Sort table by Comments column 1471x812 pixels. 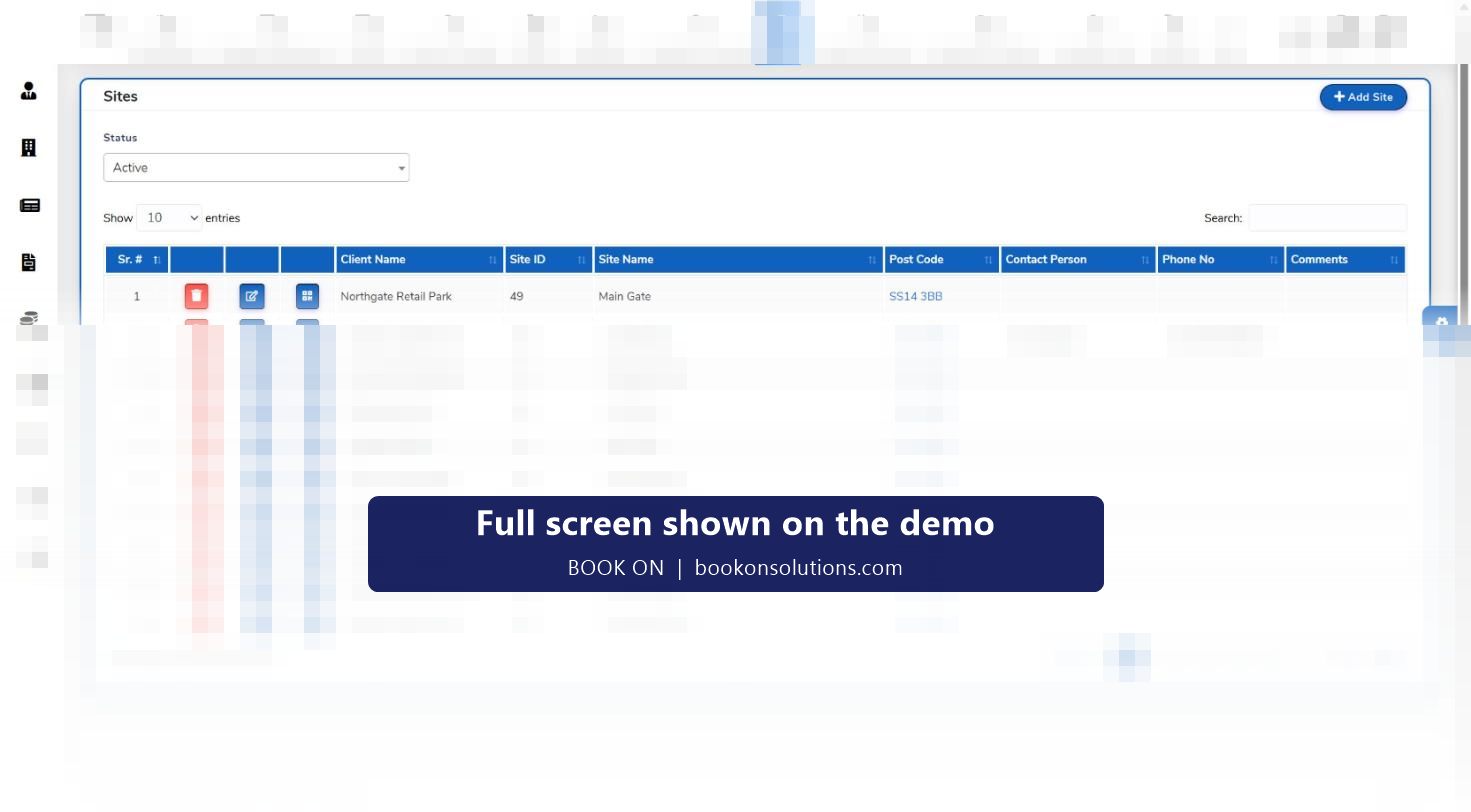click(1345, 260)
